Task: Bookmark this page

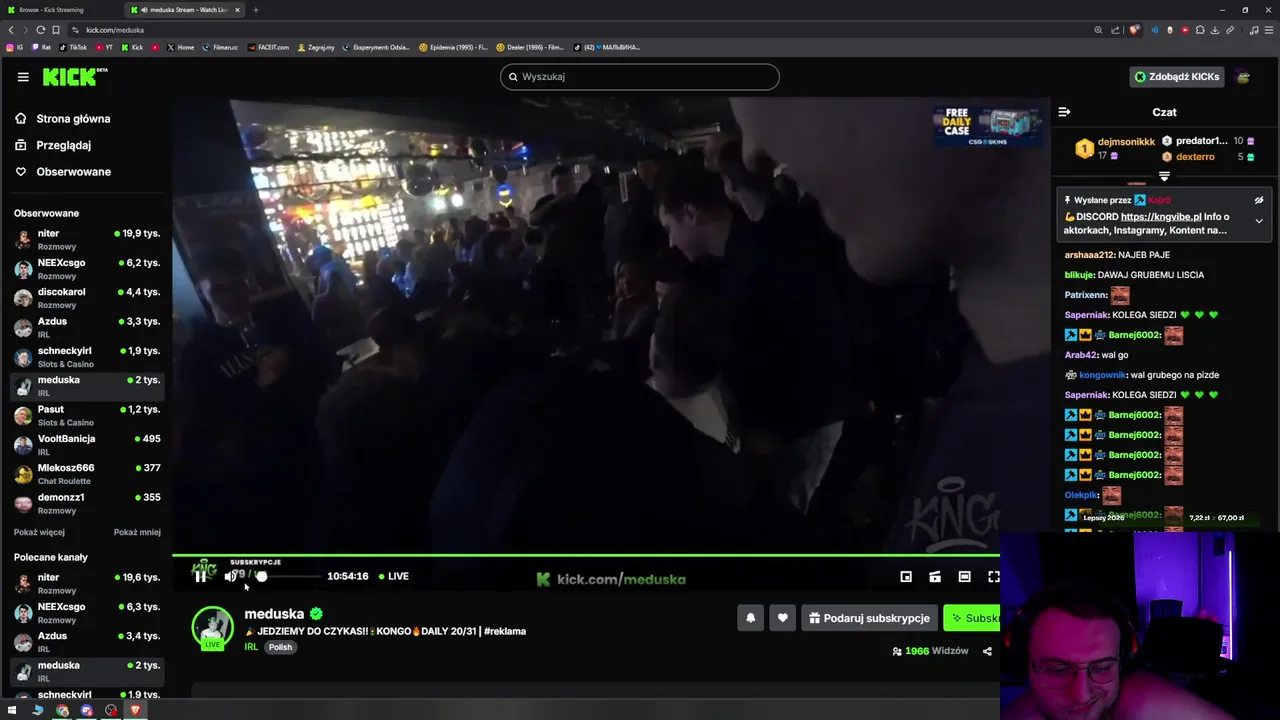Action: [55, 30]
